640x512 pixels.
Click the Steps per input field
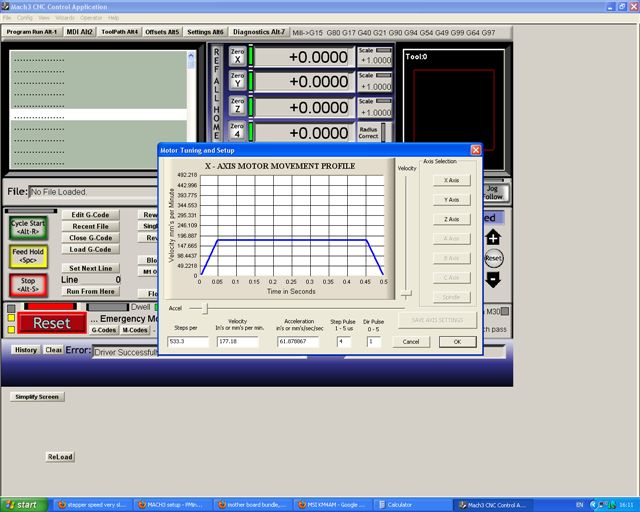coord(188,341)
